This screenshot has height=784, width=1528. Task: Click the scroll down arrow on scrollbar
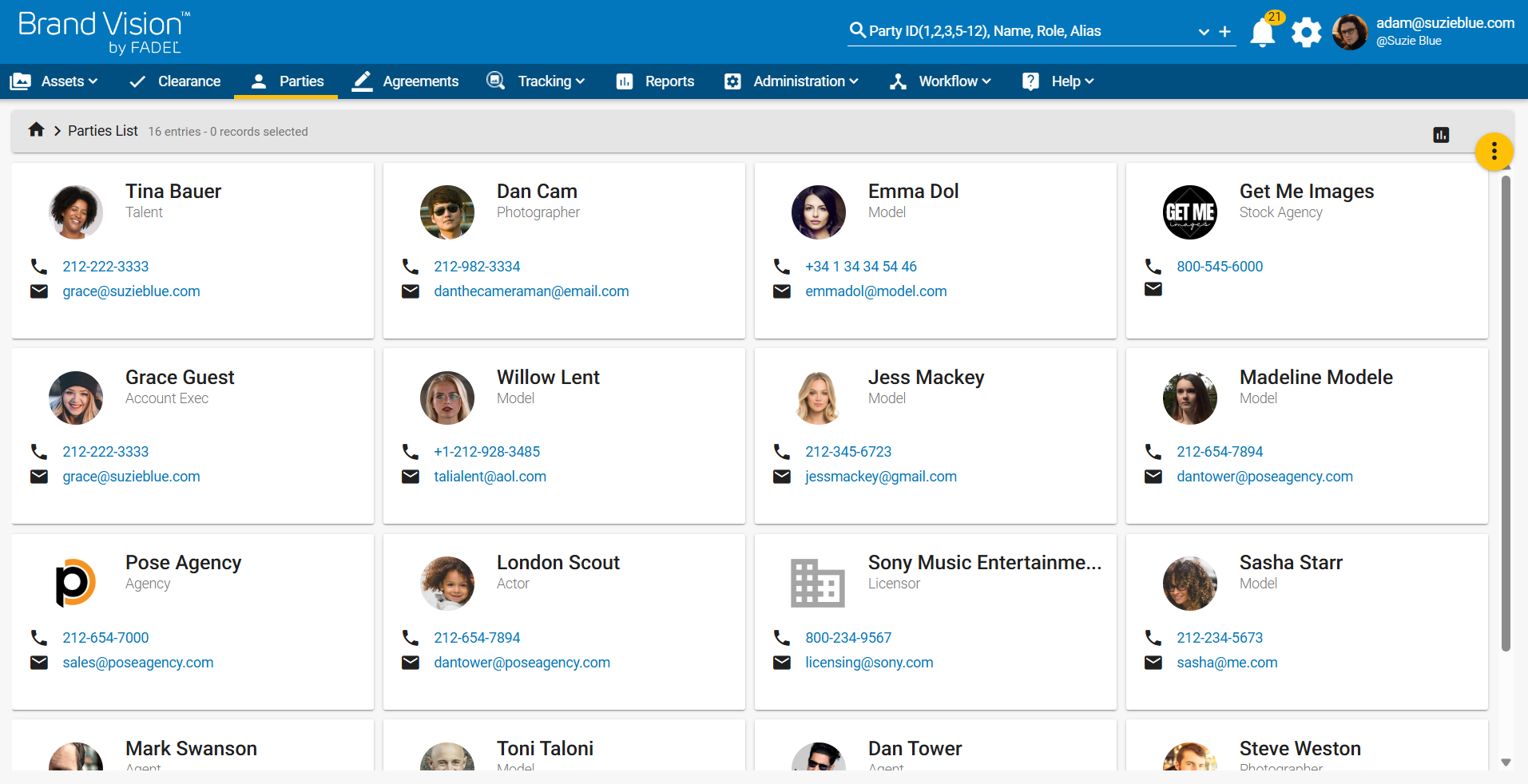tap(1506, 762)
